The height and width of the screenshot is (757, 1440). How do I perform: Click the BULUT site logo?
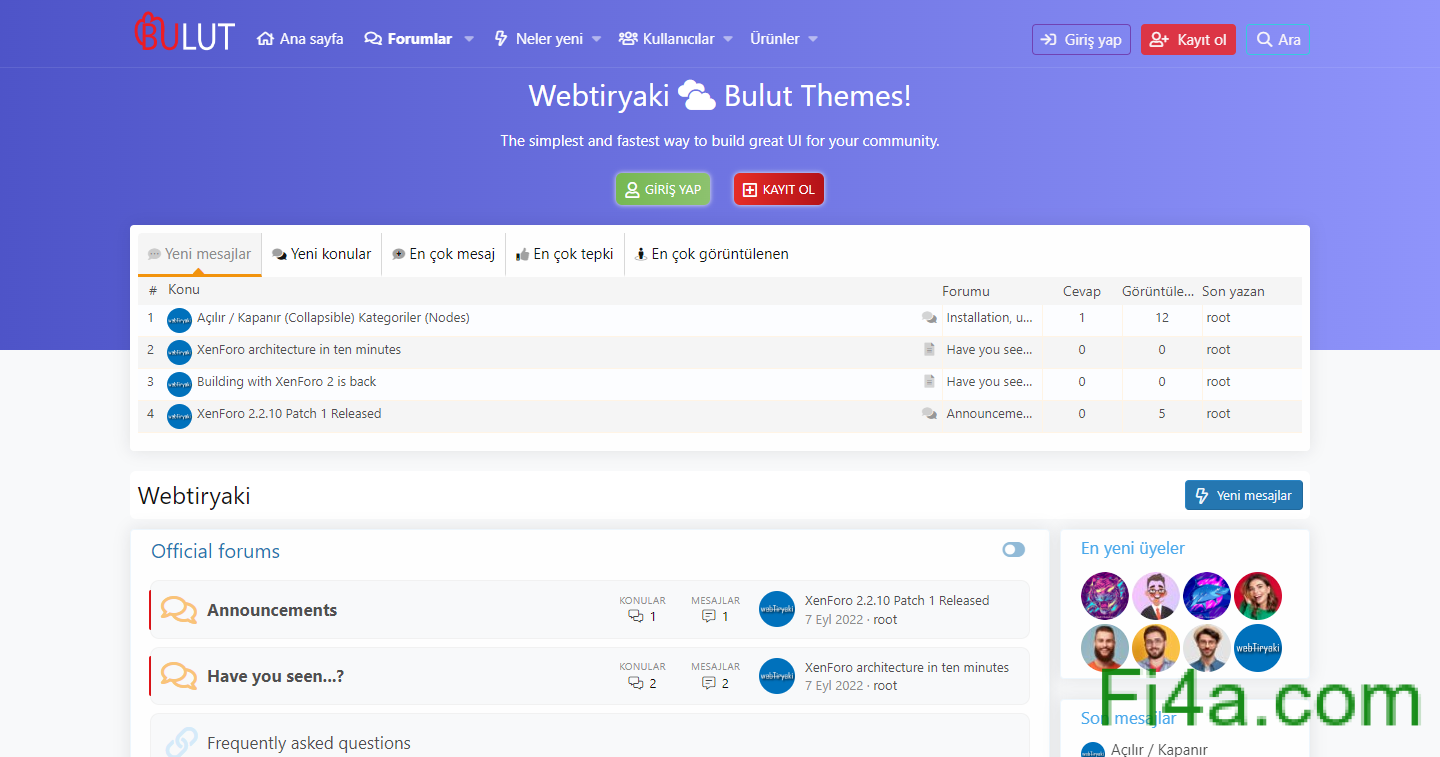coord(184,35)
